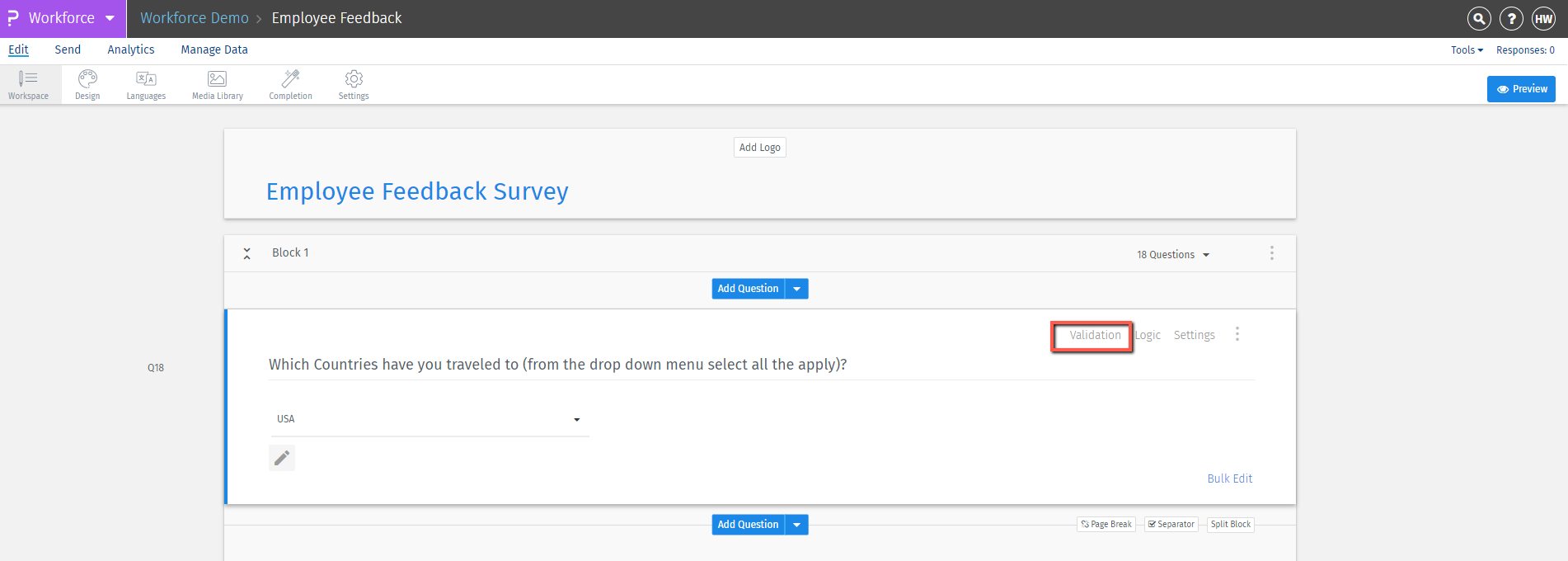Open the Logic option for Q18

pos(1148,335)
